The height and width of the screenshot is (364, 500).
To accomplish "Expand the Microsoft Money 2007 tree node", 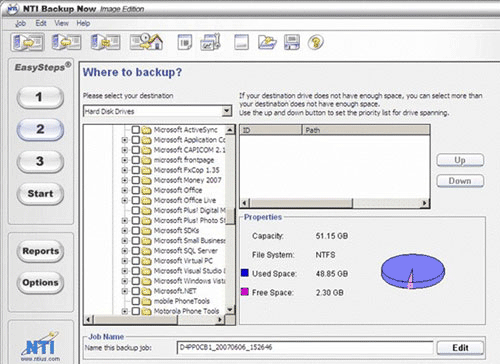I will click(125, 180).
